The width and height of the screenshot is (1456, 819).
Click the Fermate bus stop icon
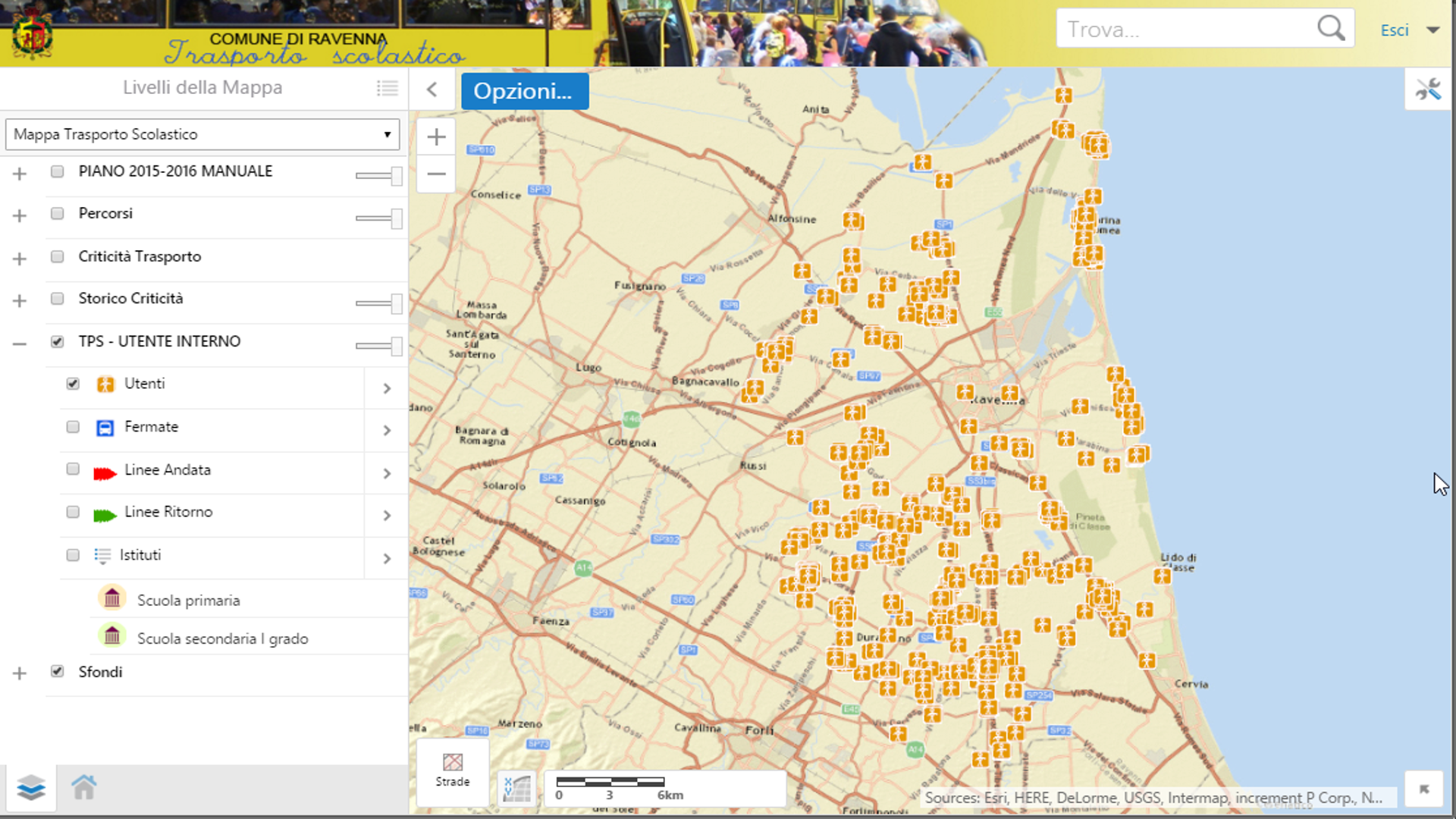click(x=105, y=428)
